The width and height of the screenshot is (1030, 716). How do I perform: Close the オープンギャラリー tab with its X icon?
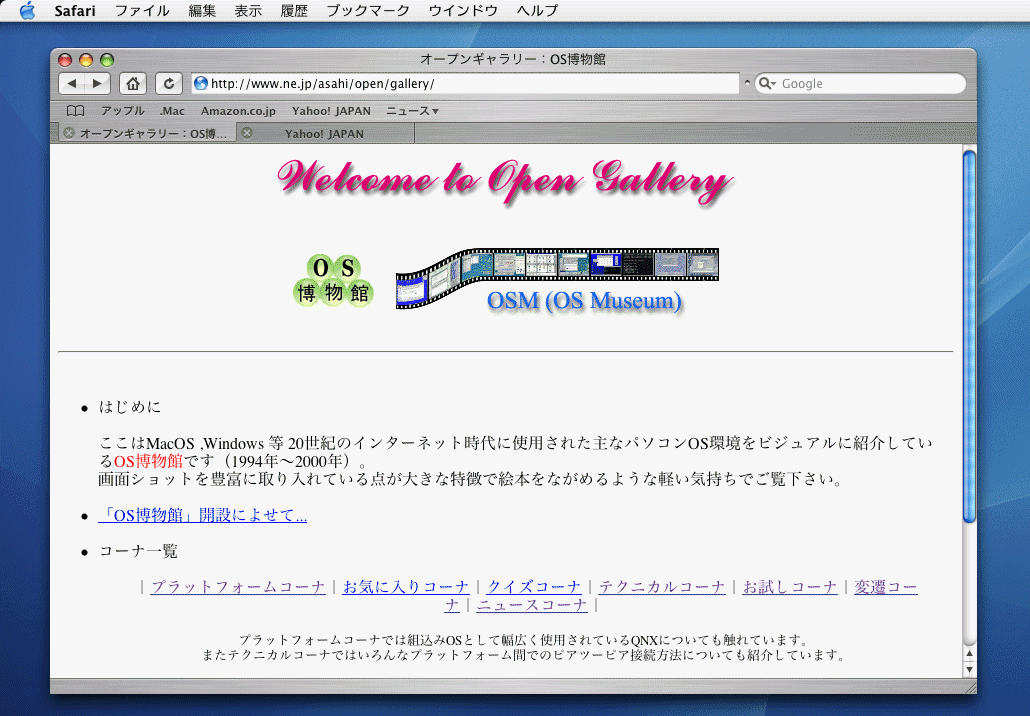click(x=68, y=133)
